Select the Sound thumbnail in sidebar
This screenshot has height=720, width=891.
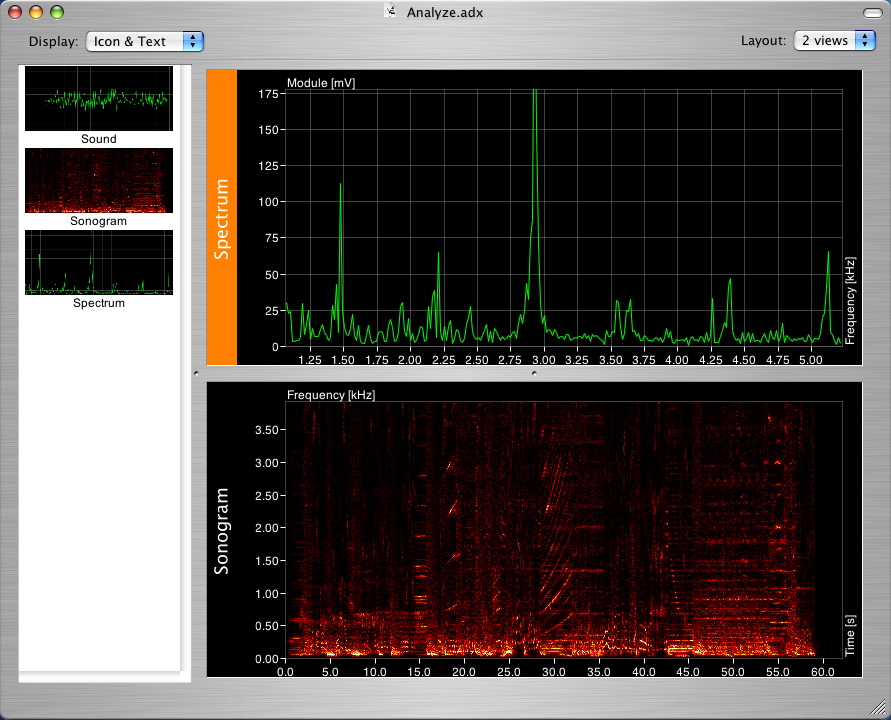coord(99,98)
